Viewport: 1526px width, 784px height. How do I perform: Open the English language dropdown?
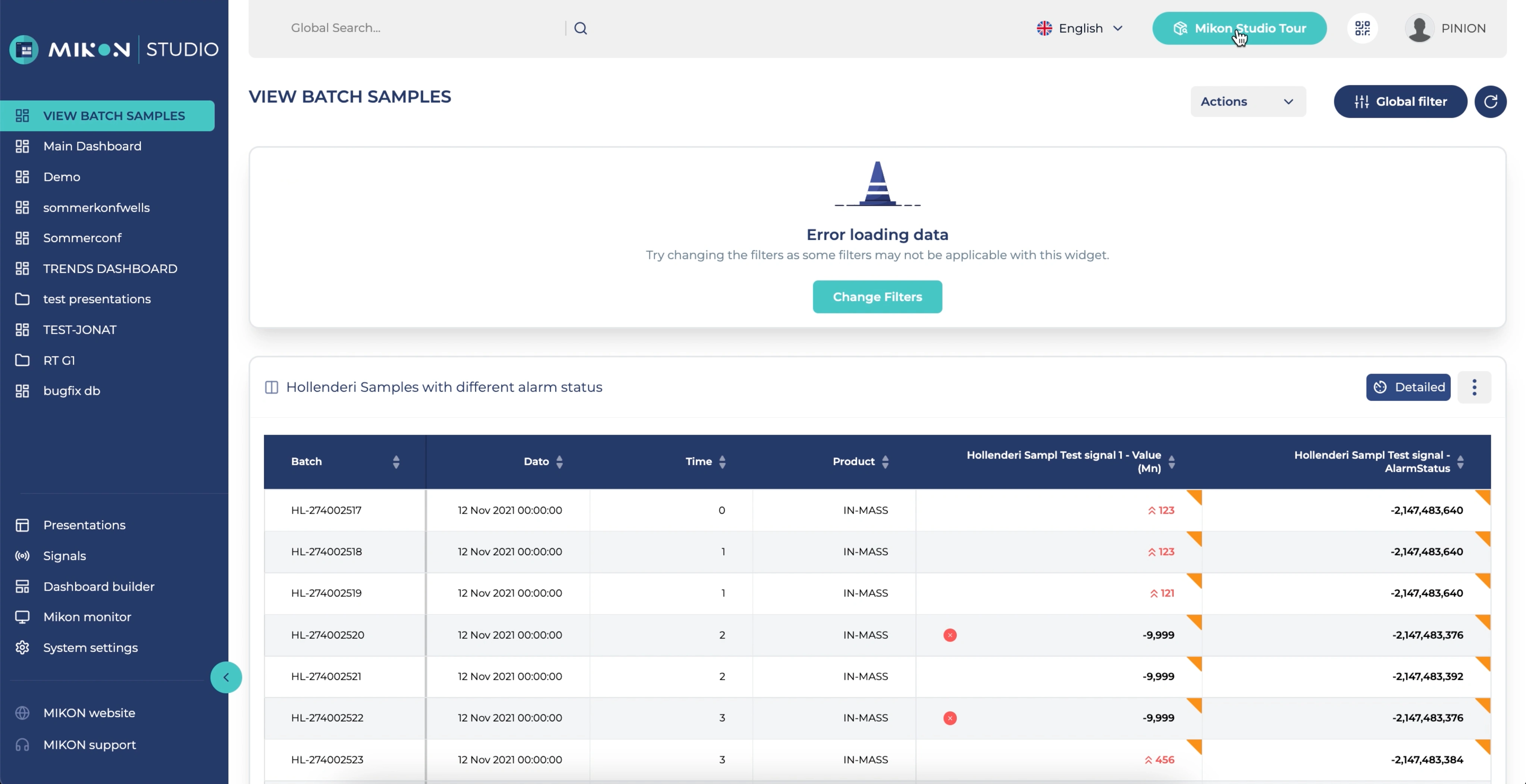pyautogui.click(x=1081, y=28)
